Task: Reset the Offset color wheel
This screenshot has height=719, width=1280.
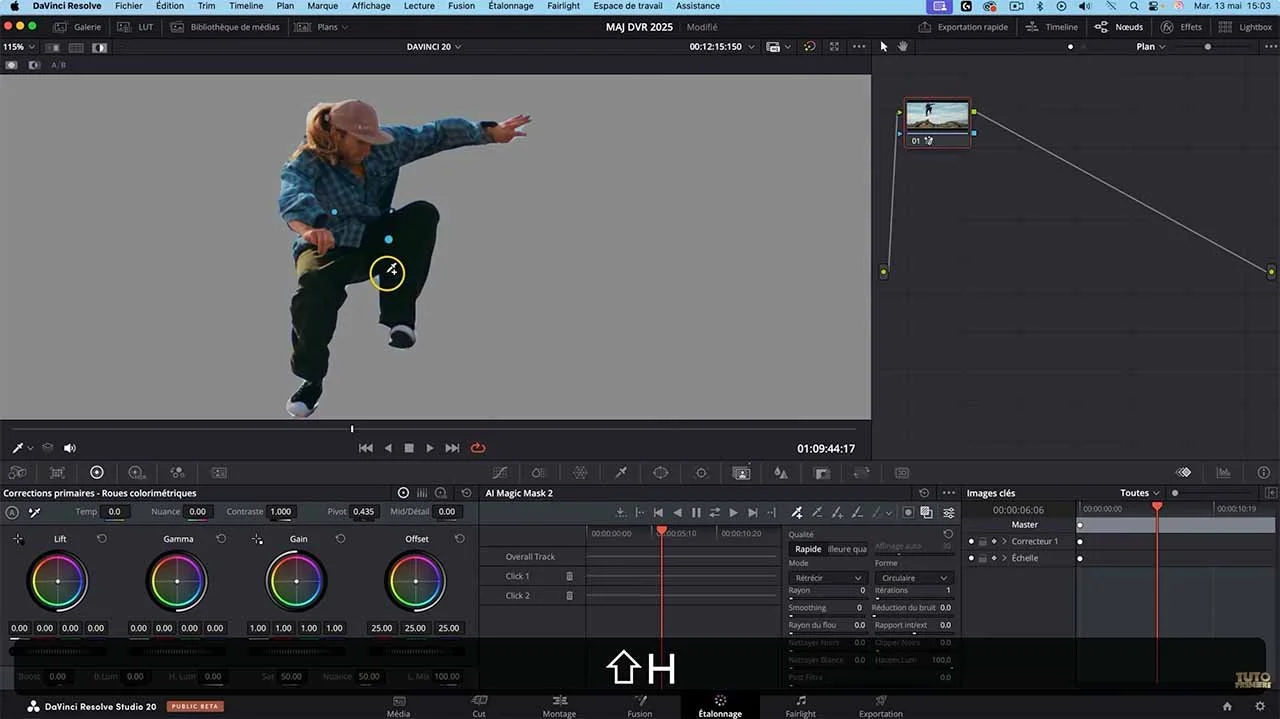Action: [x=460, y=538]
